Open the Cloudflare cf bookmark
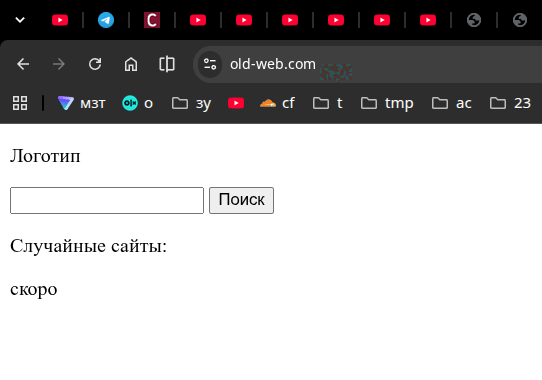Viewport: 542px width, 380px height. [x=277, y=103]
